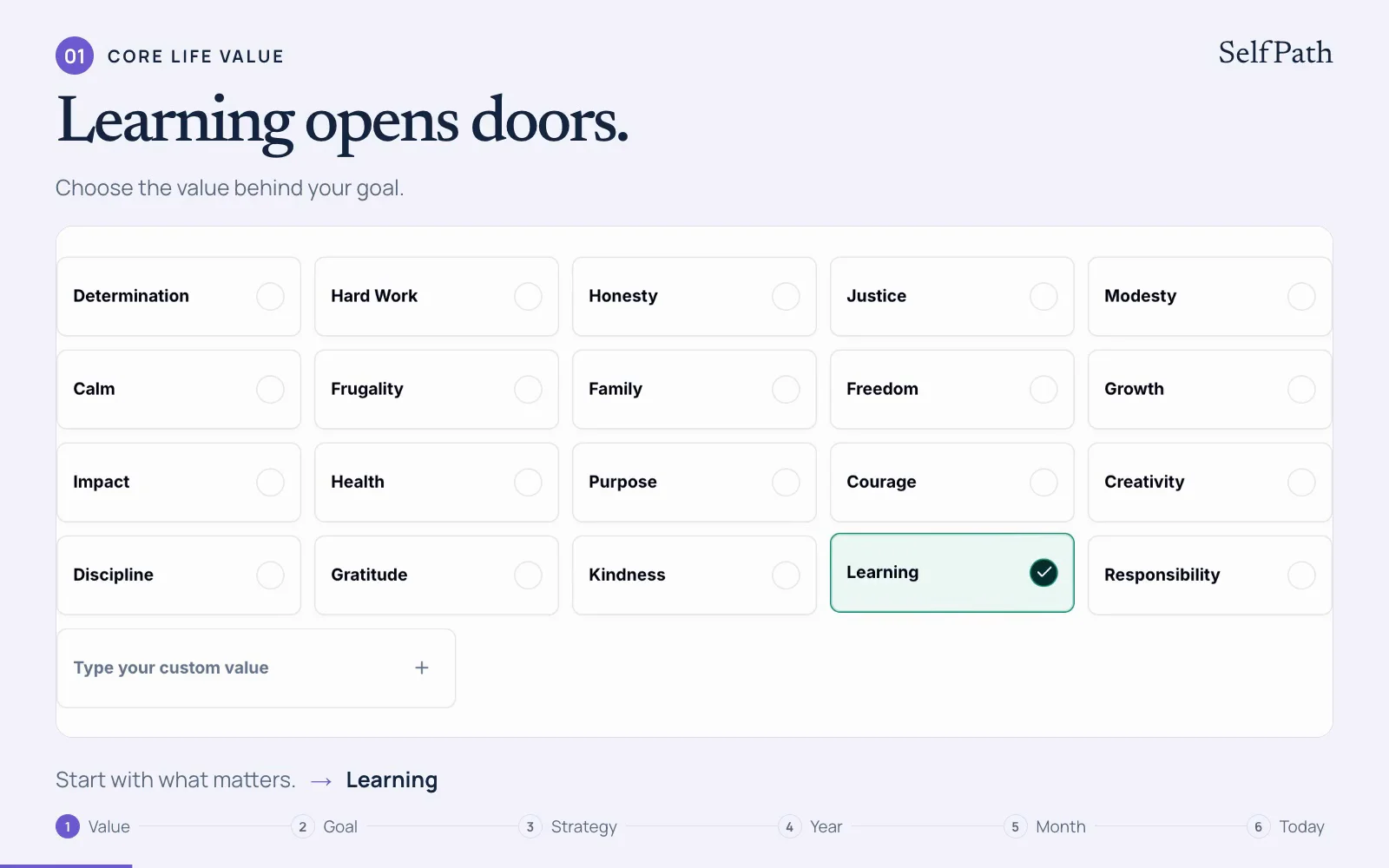Pick Frugality as your value

437,389
